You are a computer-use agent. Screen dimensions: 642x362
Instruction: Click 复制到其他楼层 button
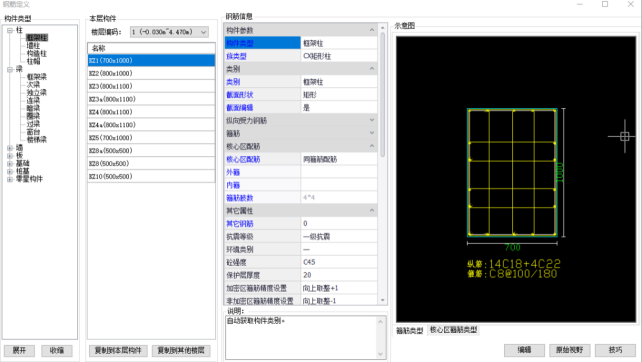tap(181, 351)
